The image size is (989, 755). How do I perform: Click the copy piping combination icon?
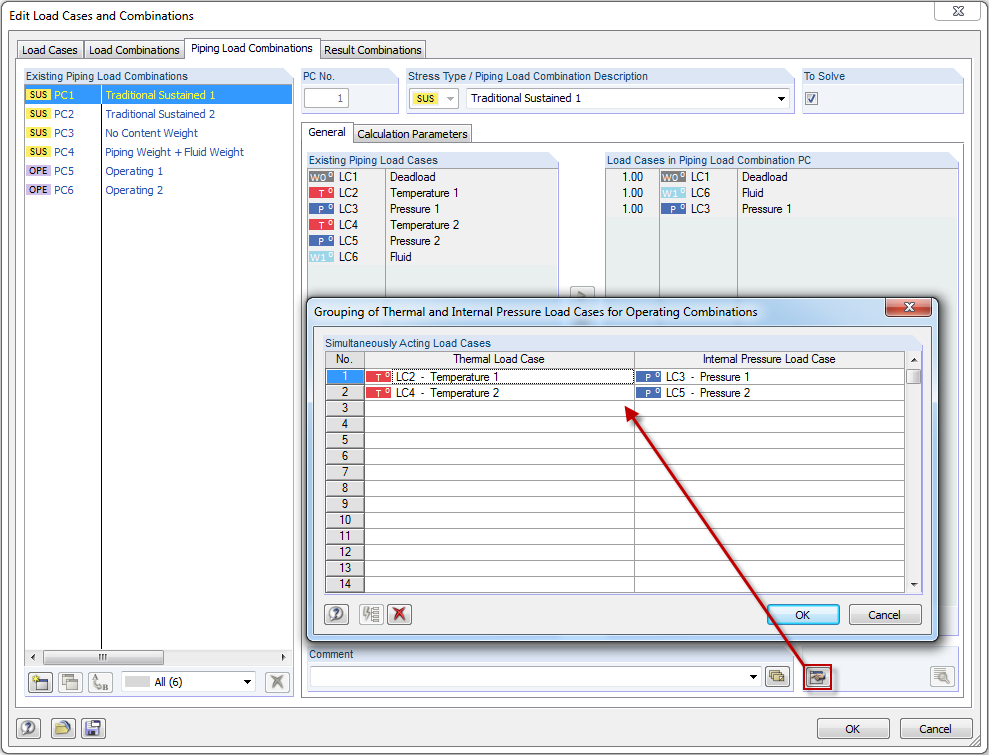coord(70,682)
